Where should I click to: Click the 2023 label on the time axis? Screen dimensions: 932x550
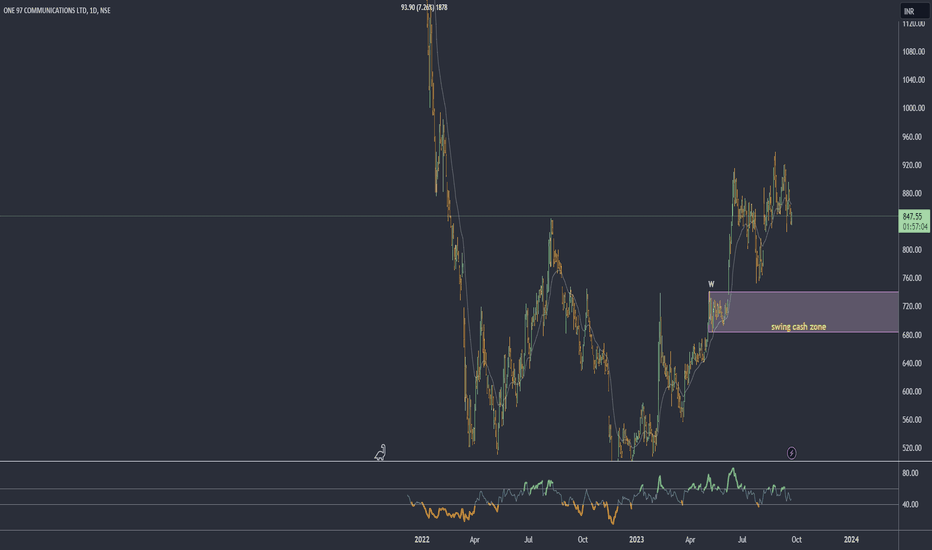(637, 539)
